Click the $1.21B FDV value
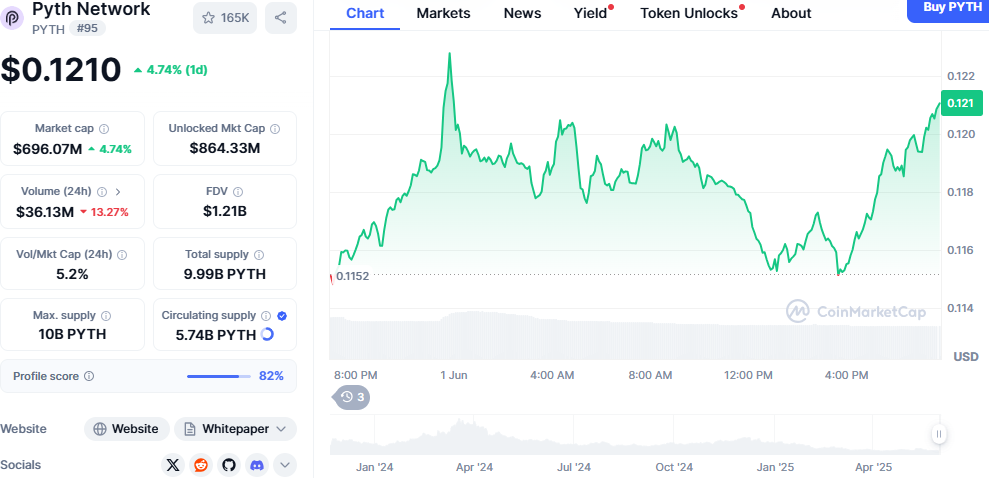This screenshot has width=989, height=478. point(225,211)
